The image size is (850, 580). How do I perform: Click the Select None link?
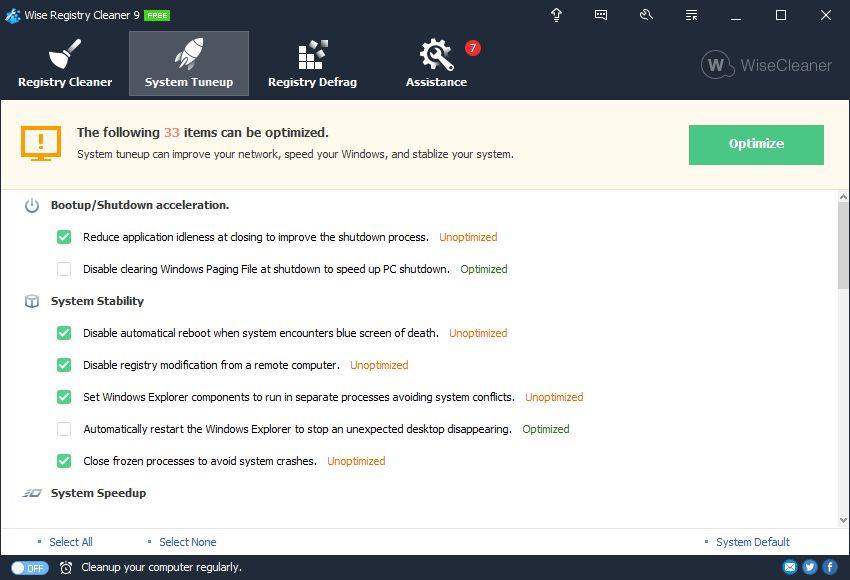(187, 542)
